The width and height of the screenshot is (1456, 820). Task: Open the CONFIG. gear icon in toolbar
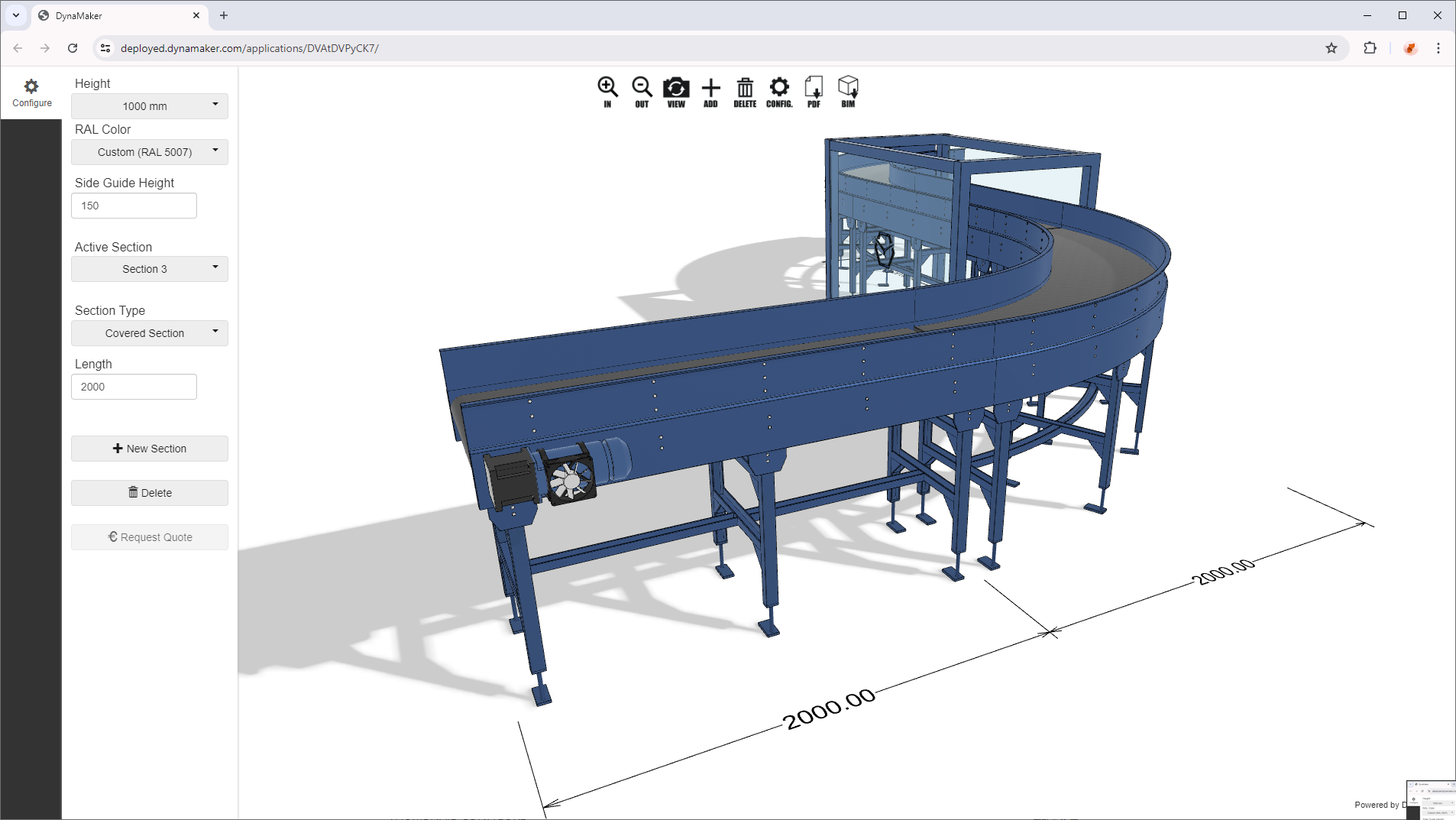click(x=779, y=92)
